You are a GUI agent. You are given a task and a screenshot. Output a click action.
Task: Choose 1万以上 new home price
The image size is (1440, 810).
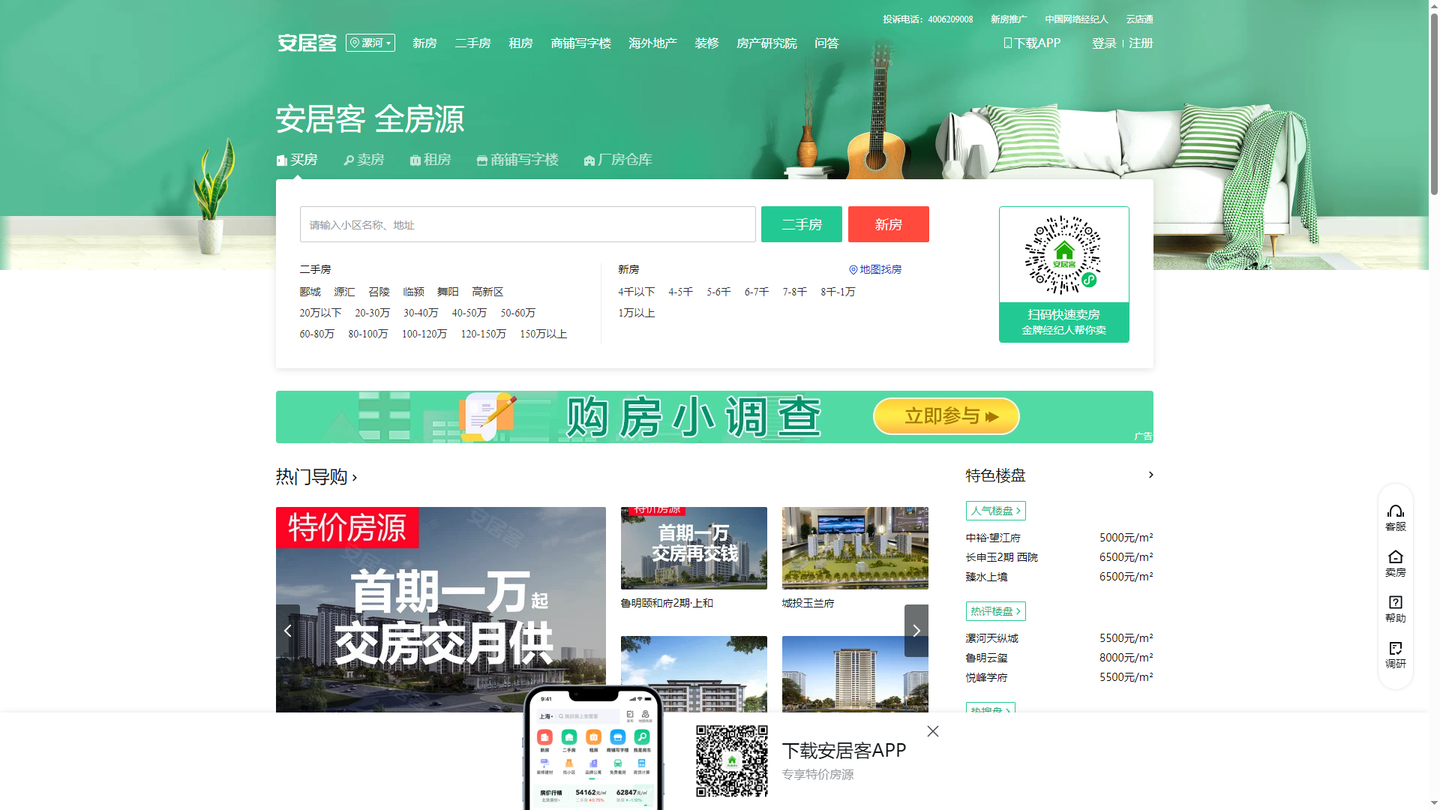pyautogui.click(x=636, y=313)
